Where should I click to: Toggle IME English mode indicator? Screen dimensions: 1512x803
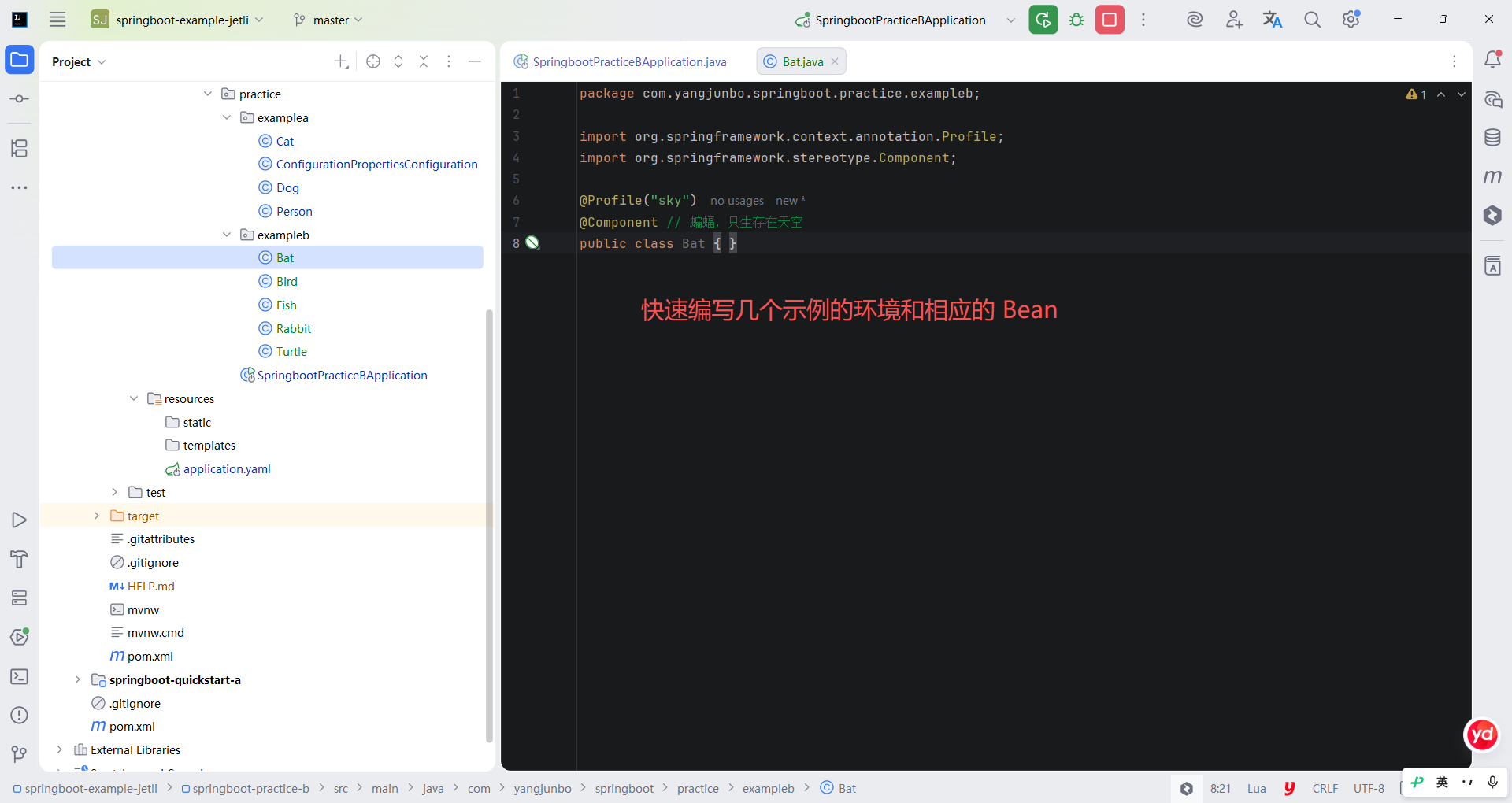tap(1442, 782)
